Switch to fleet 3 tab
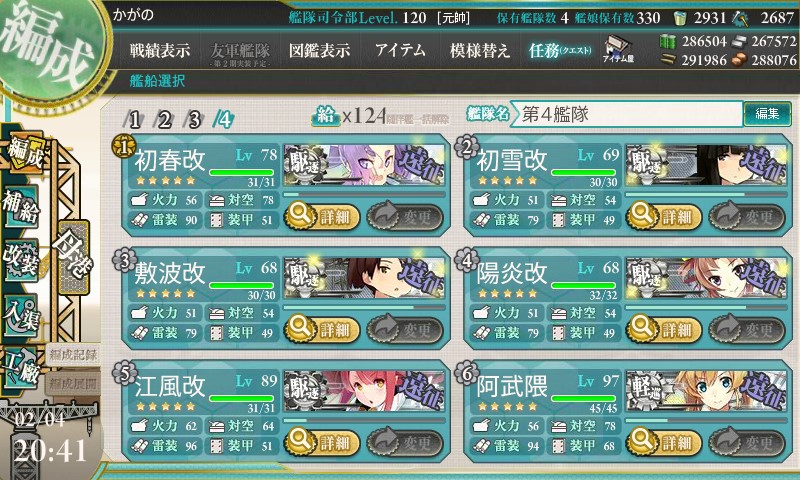The image size is (800, 480). [194, 120]
